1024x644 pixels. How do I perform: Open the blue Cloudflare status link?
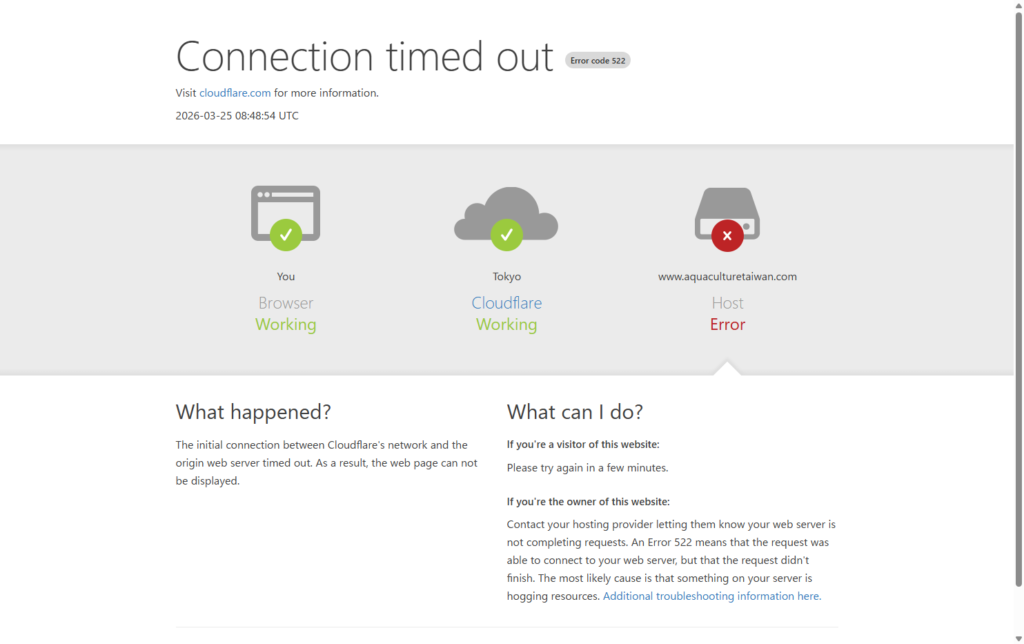(506, 303)
